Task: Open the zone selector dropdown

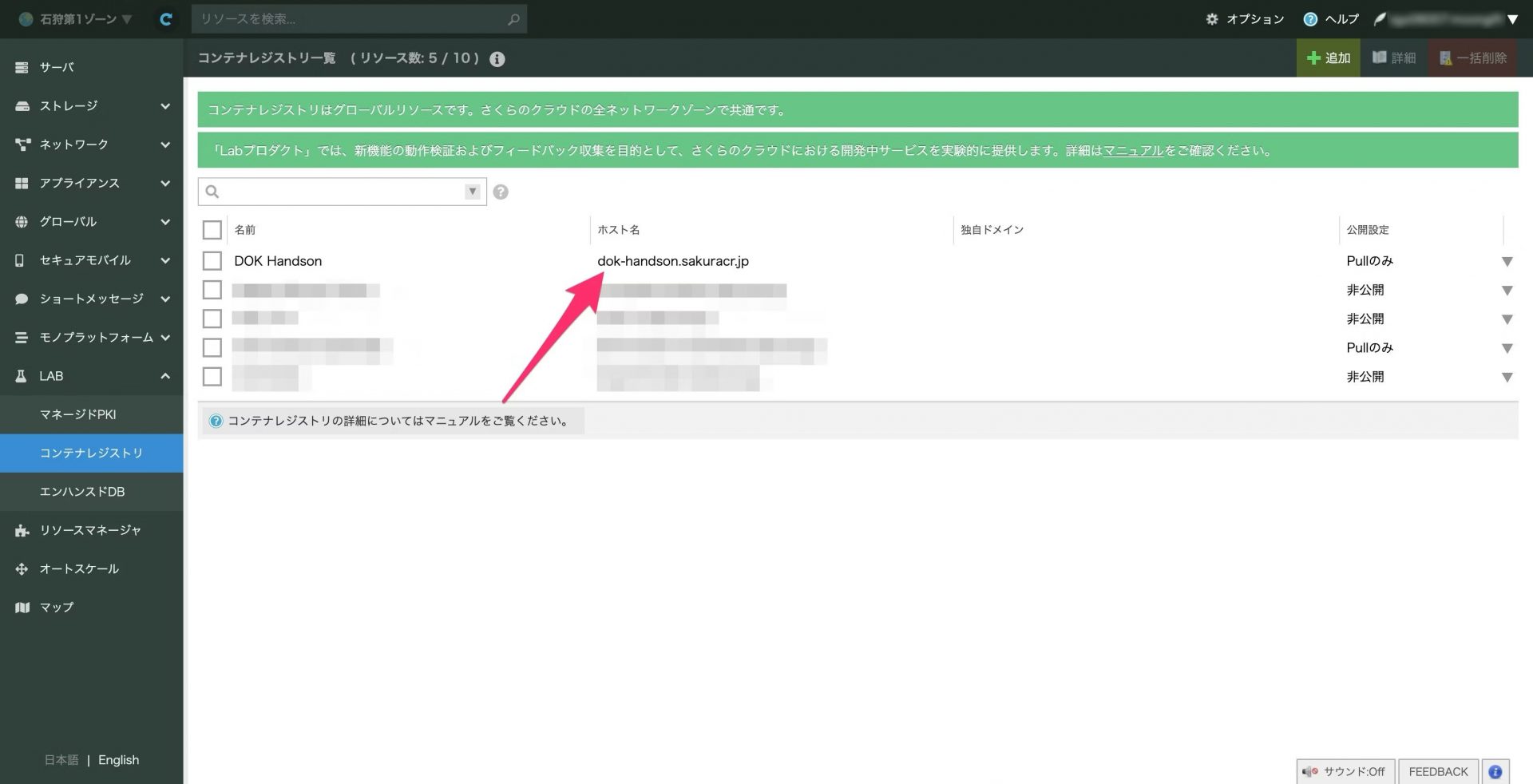Action: click(x=77, y=19)
